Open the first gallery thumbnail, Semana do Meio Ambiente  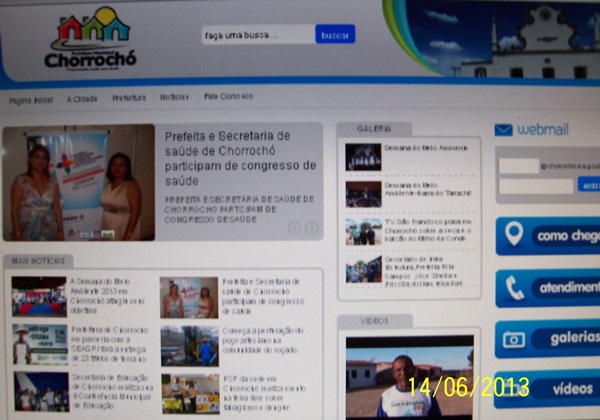(x=363, y=158)
